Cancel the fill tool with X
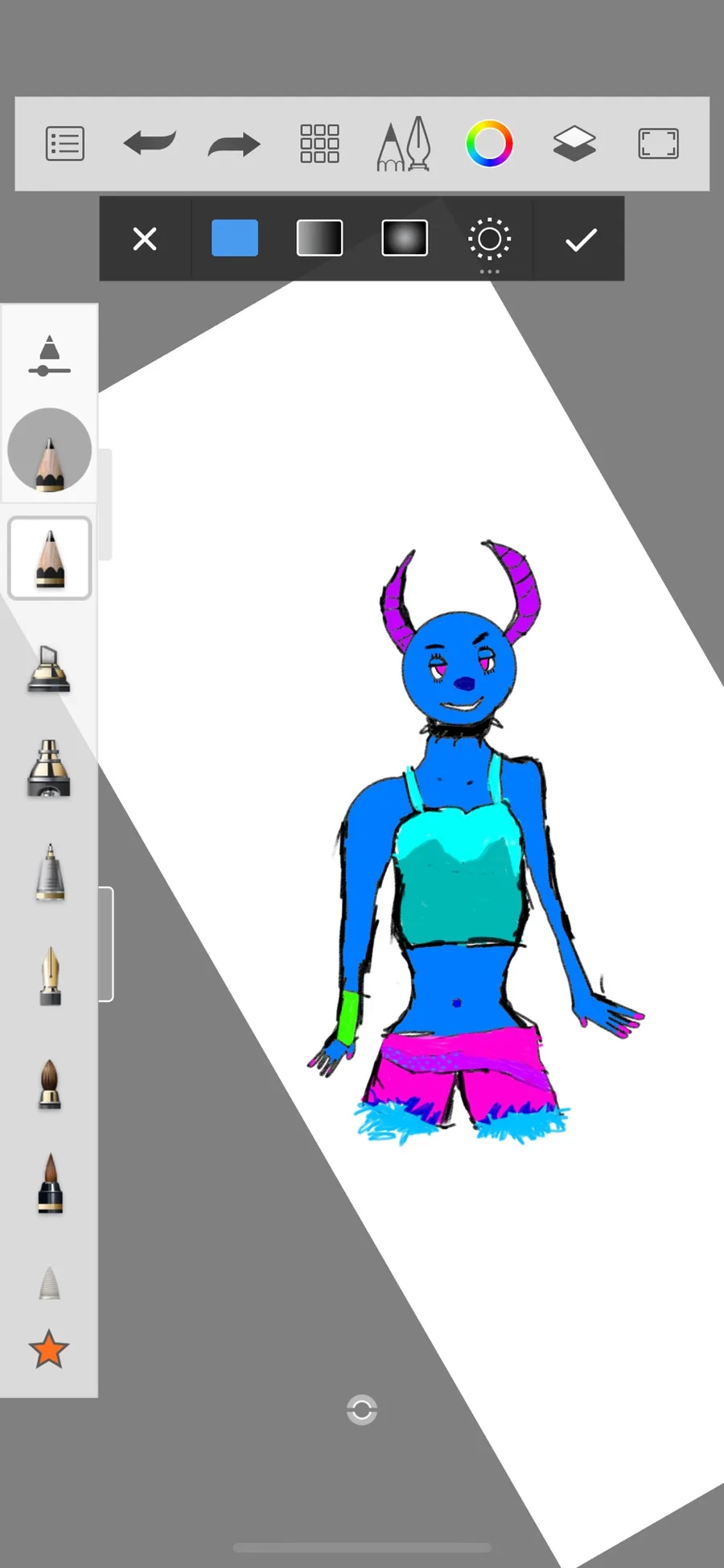Viewport: 724px width, 1568px height. [145, 239]
